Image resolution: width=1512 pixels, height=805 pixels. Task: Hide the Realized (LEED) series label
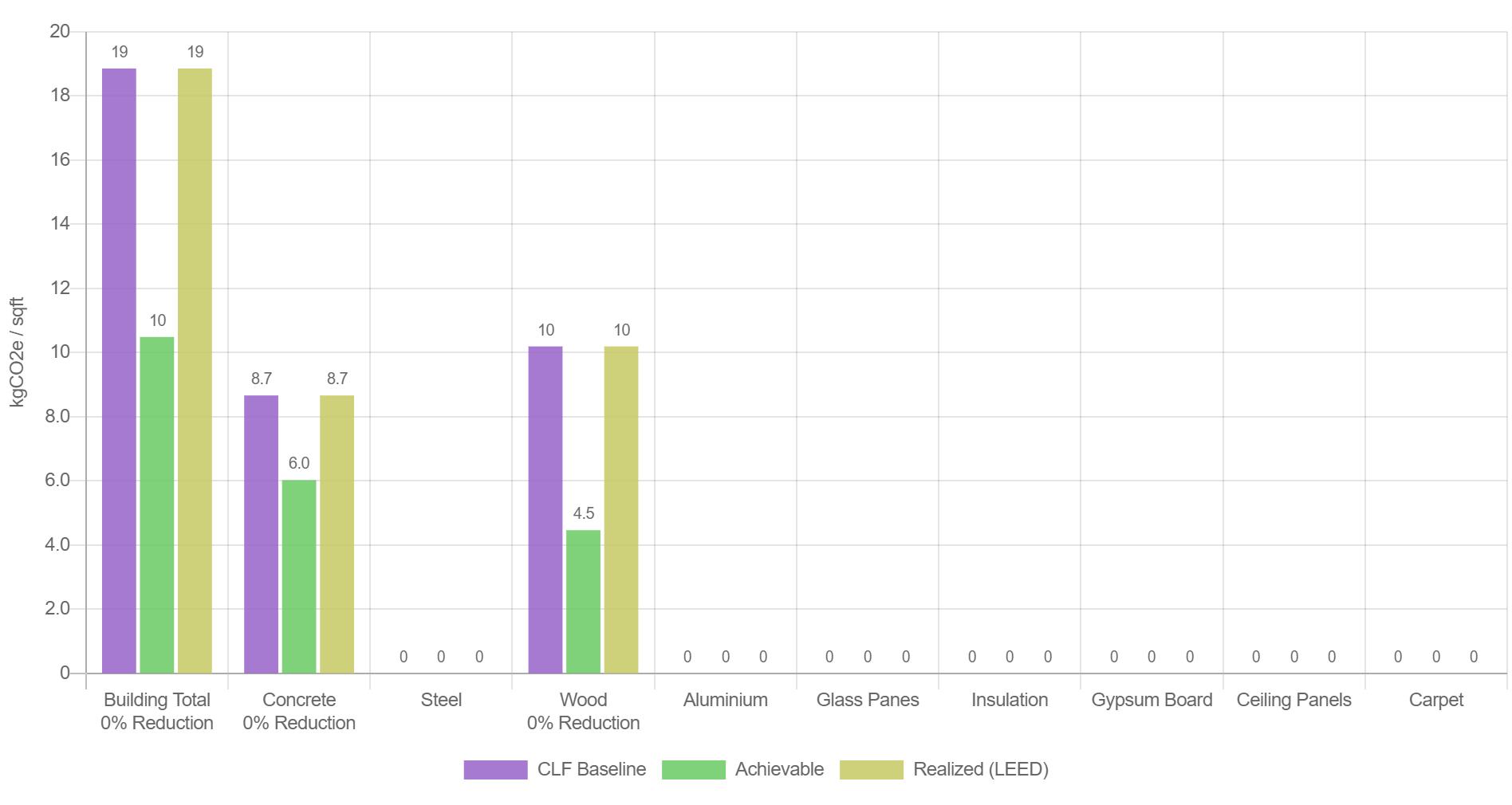tap(981, 769)
